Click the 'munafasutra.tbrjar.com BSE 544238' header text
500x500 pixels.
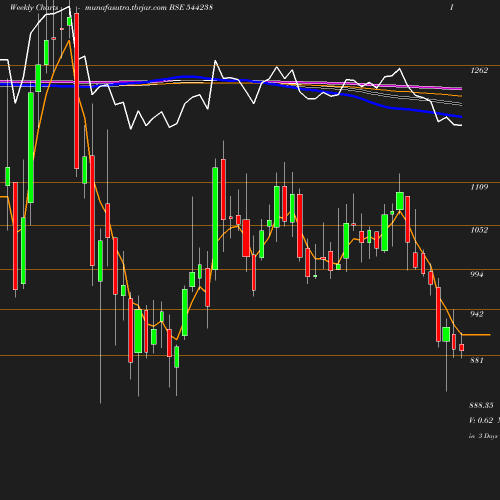(149, 7)
